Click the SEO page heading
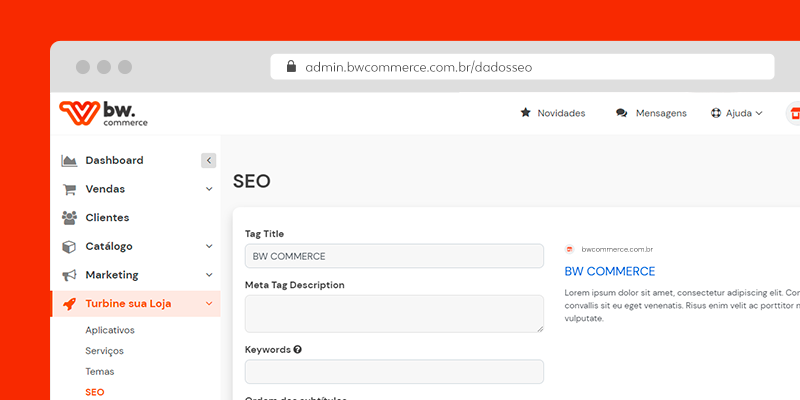 (252, 181)
